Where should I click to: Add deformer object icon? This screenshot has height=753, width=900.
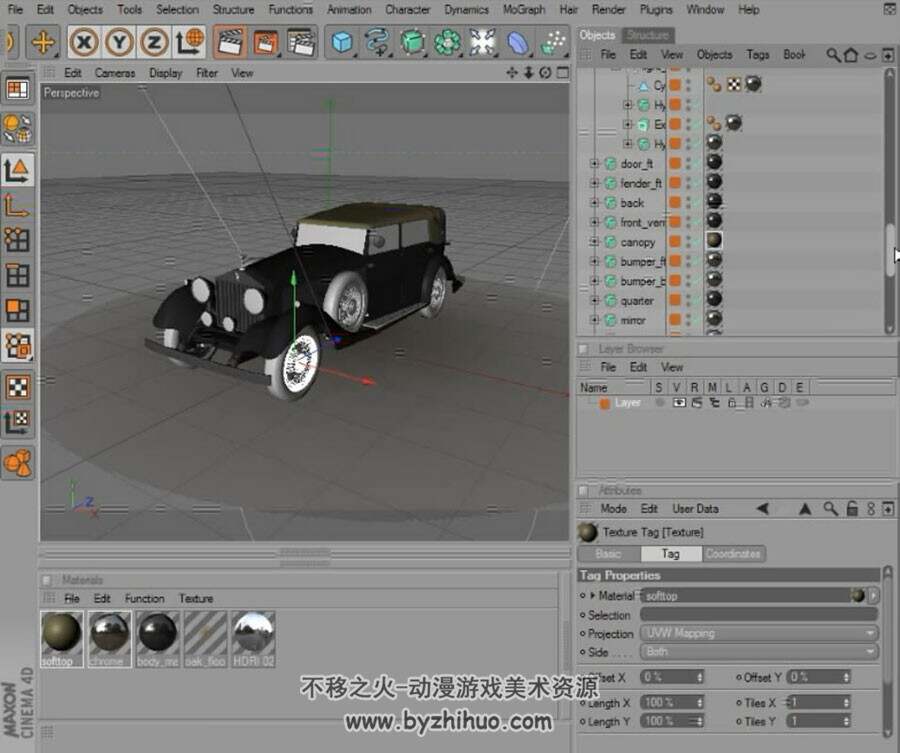click(x=518, y=42)
